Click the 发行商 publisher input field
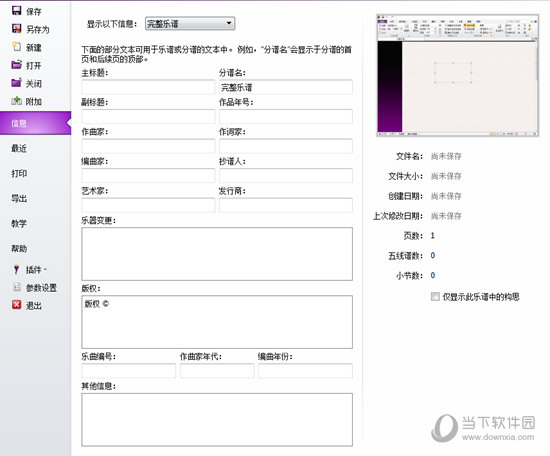This screenshot has height=456, width=550. (x=286, y=205)
